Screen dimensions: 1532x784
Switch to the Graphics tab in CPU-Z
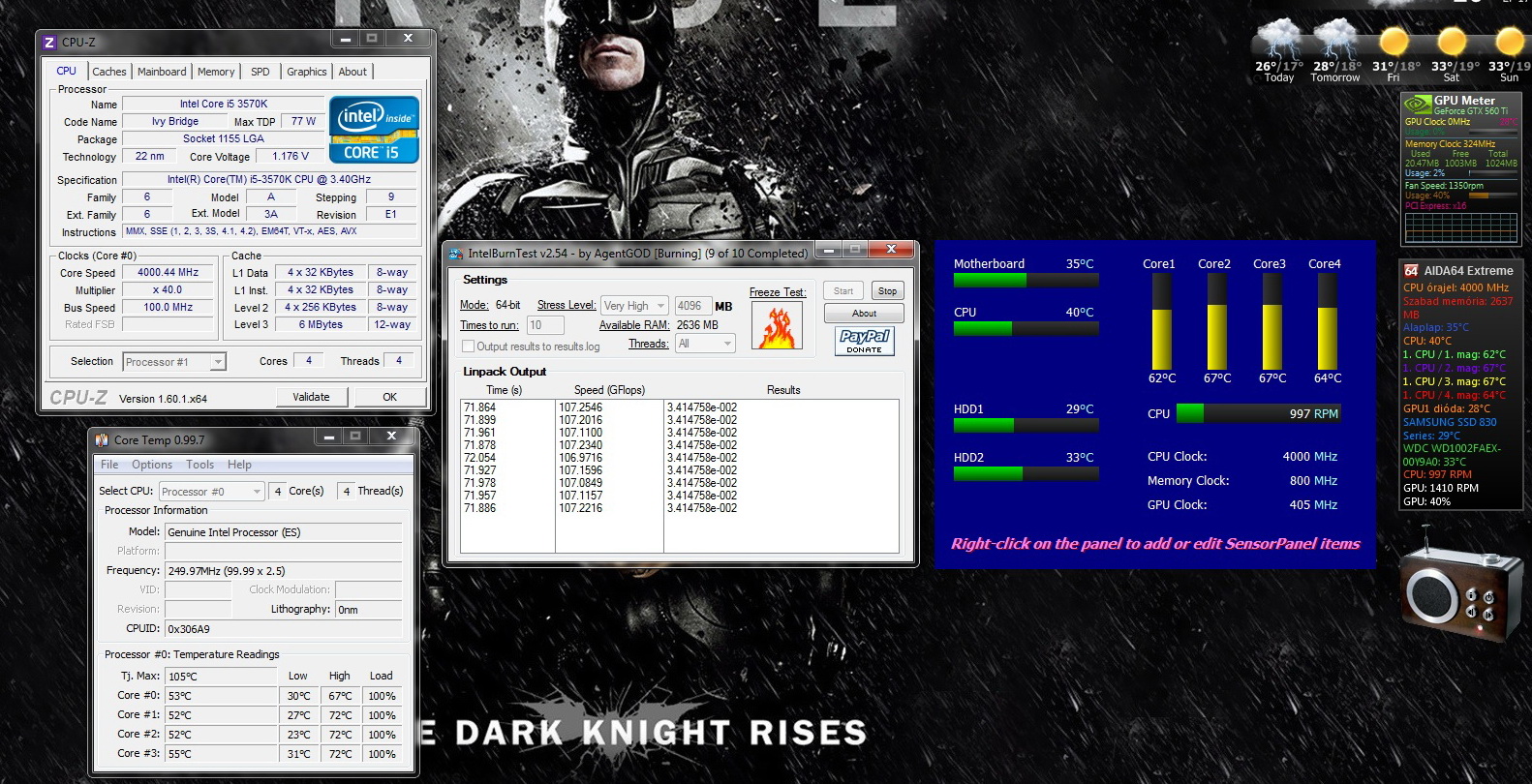(x=307, y=72)
